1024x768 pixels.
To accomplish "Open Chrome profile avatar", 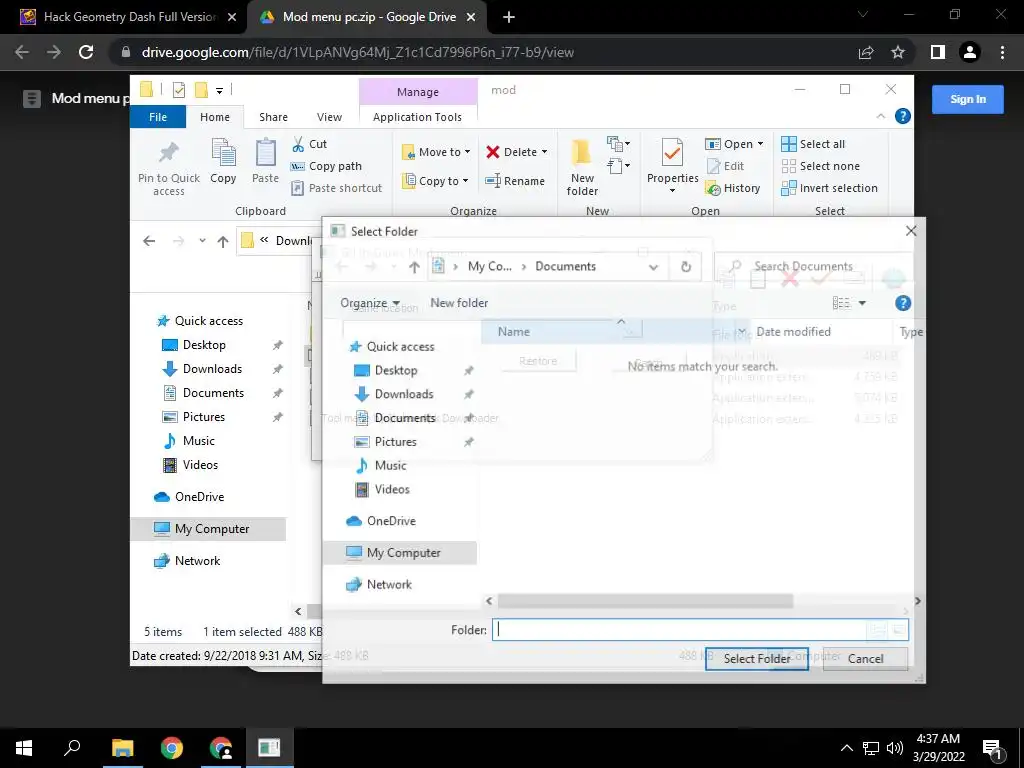I will [x=970, y=52].
